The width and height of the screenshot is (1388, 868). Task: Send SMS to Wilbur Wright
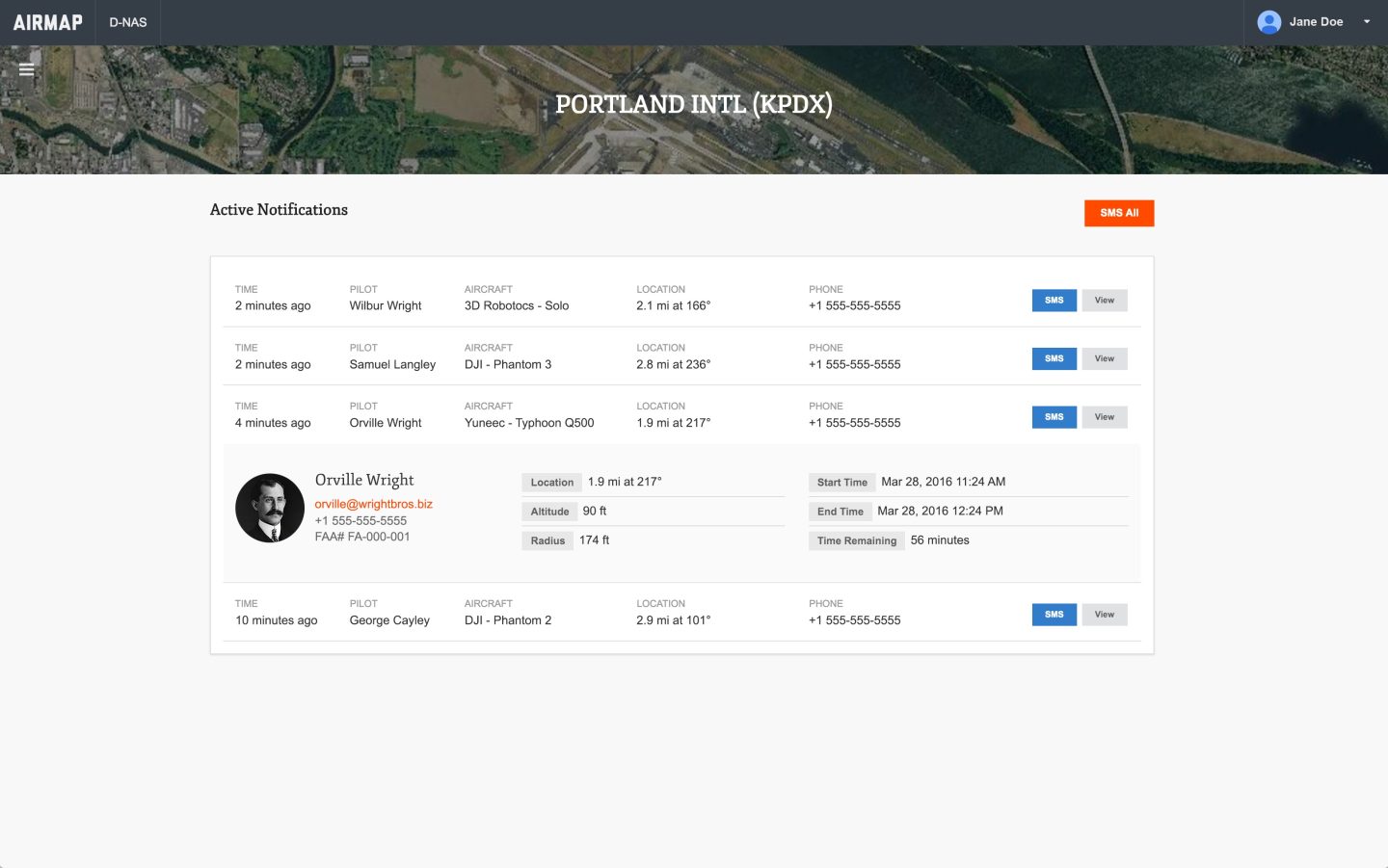click(x=1054, y=300)
